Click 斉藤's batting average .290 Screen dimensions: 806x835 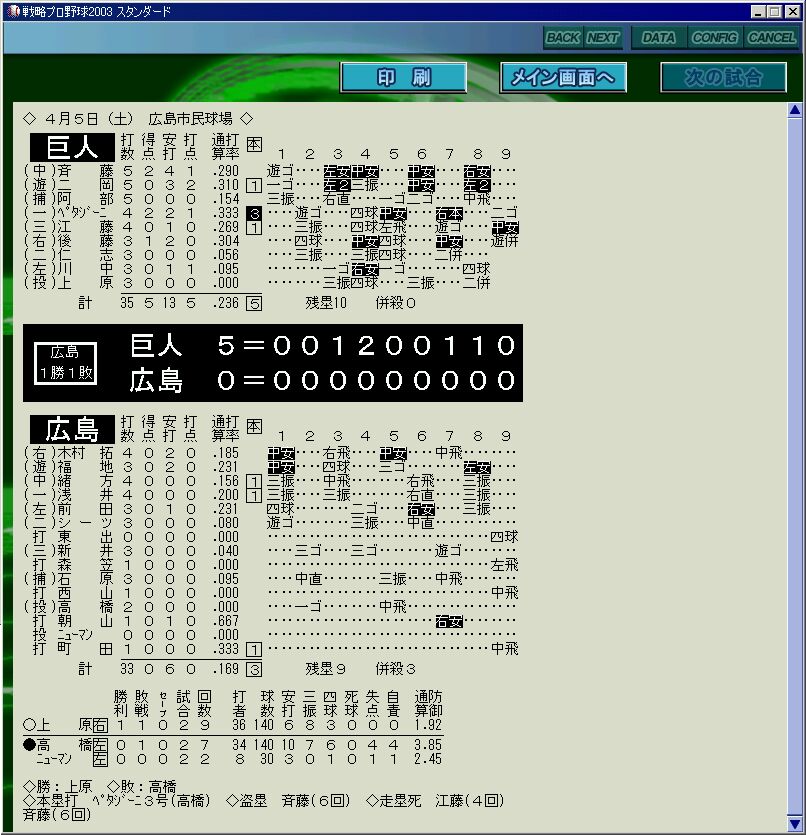pos(226,171)
